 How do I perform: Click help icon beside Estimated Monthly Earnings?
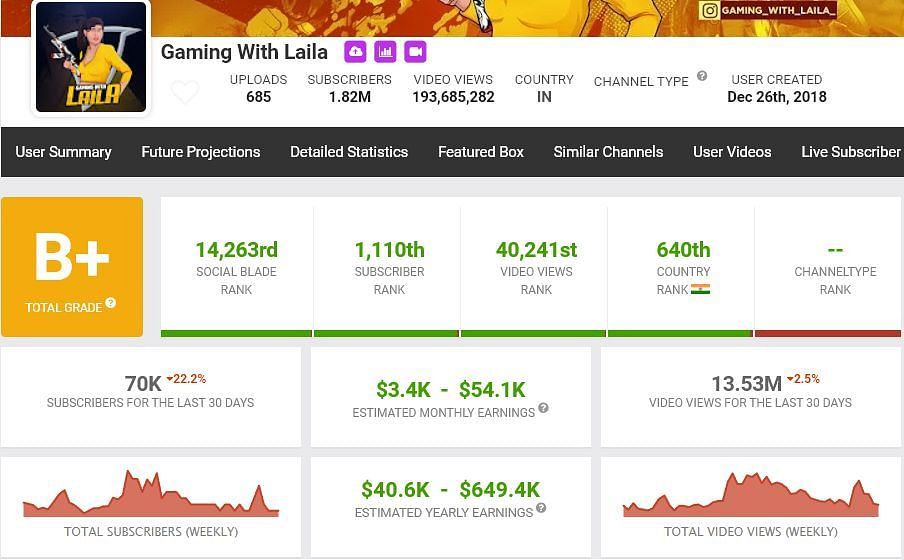point(543,408)
